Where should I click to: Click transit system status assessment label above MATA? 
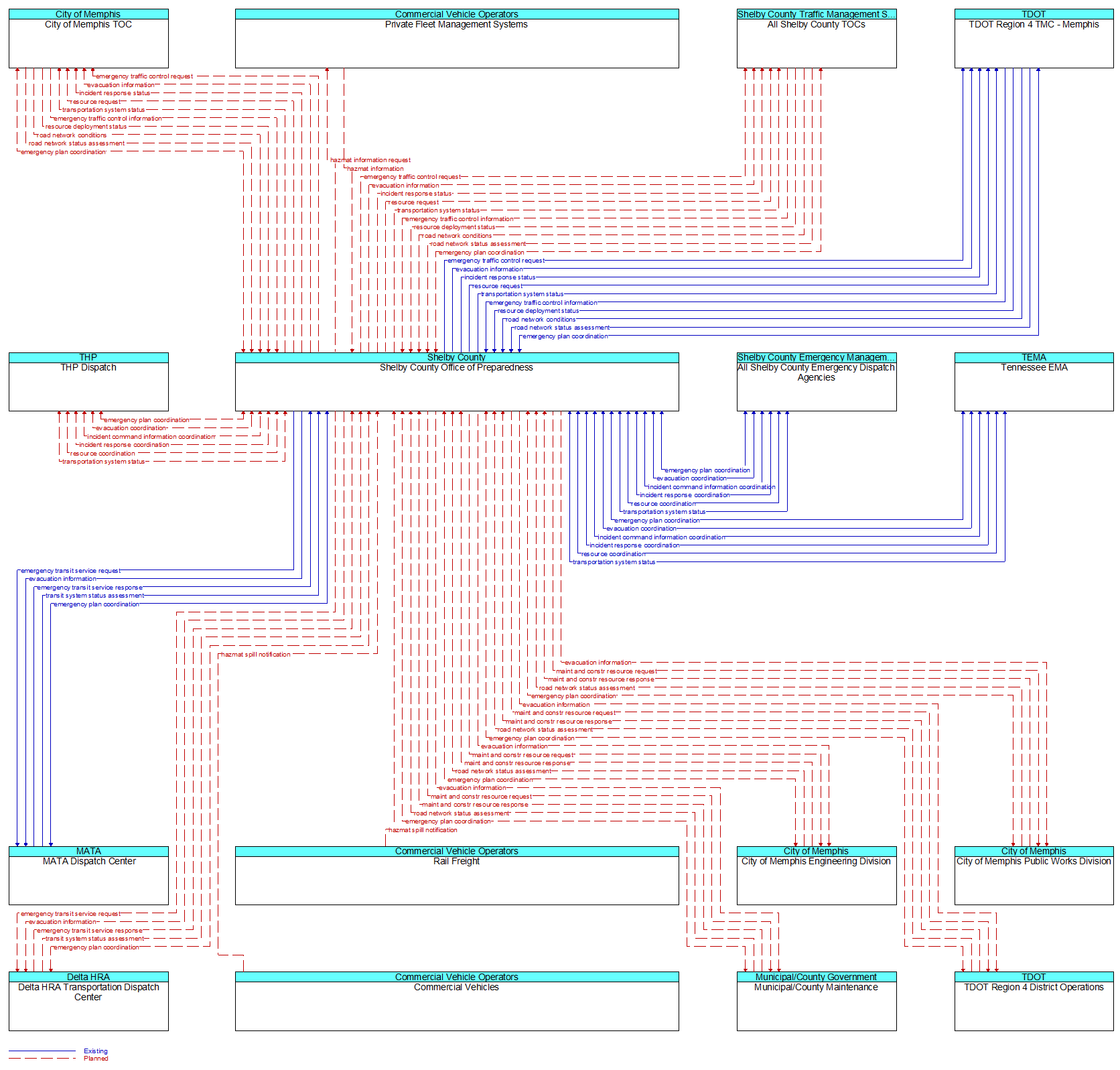(94, 596)
